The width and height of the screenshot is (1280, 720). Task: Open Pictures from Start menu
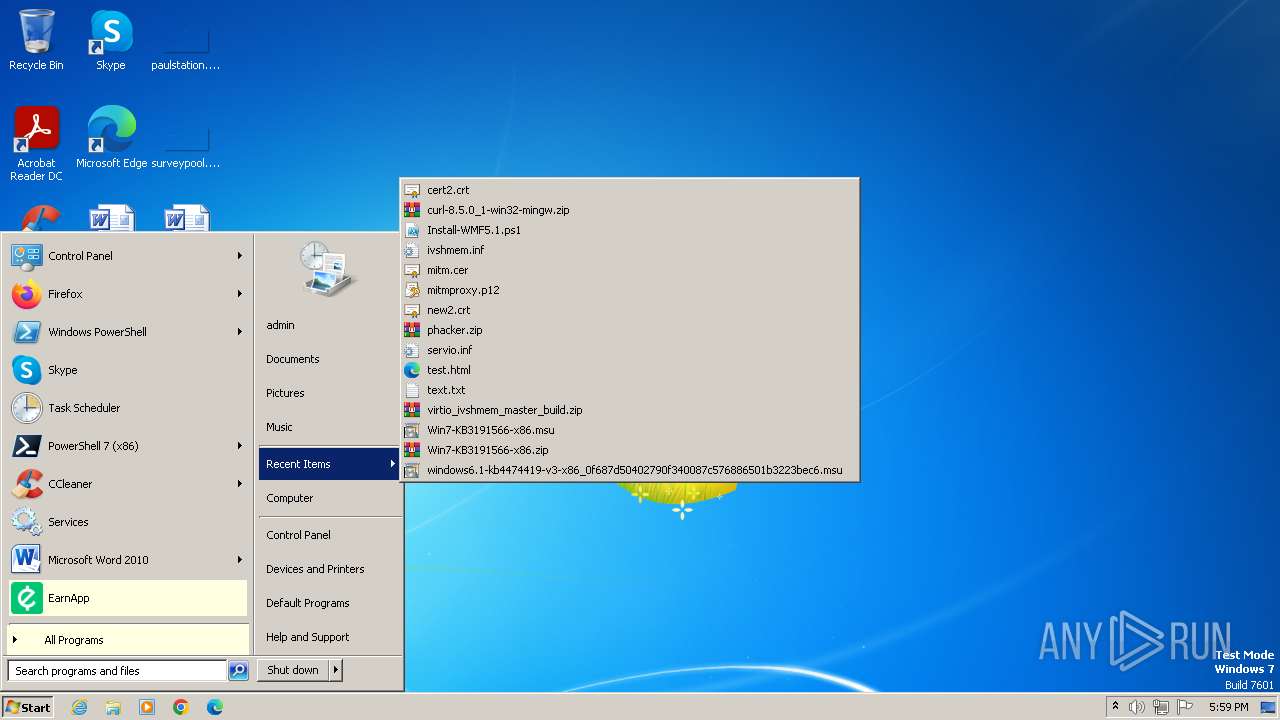(x=285, y=393)
